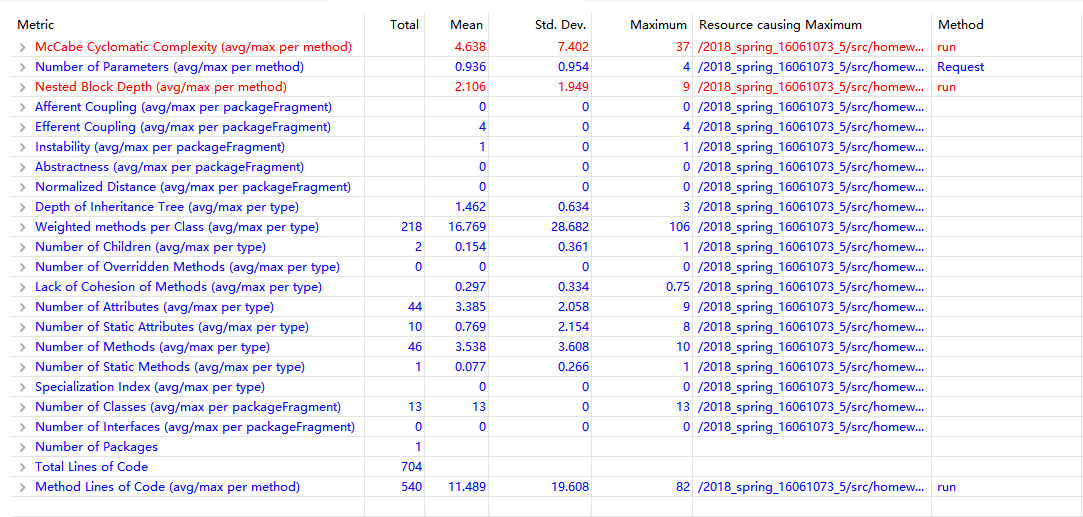Select the Depth of Inheritance Tree label
The image size is (1083, 517).
[167, 207]
